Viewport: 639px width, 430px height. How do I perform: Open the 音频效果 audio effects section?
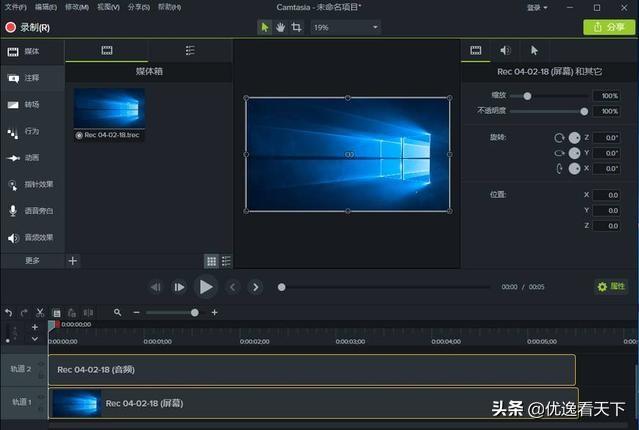pos(32,237)
